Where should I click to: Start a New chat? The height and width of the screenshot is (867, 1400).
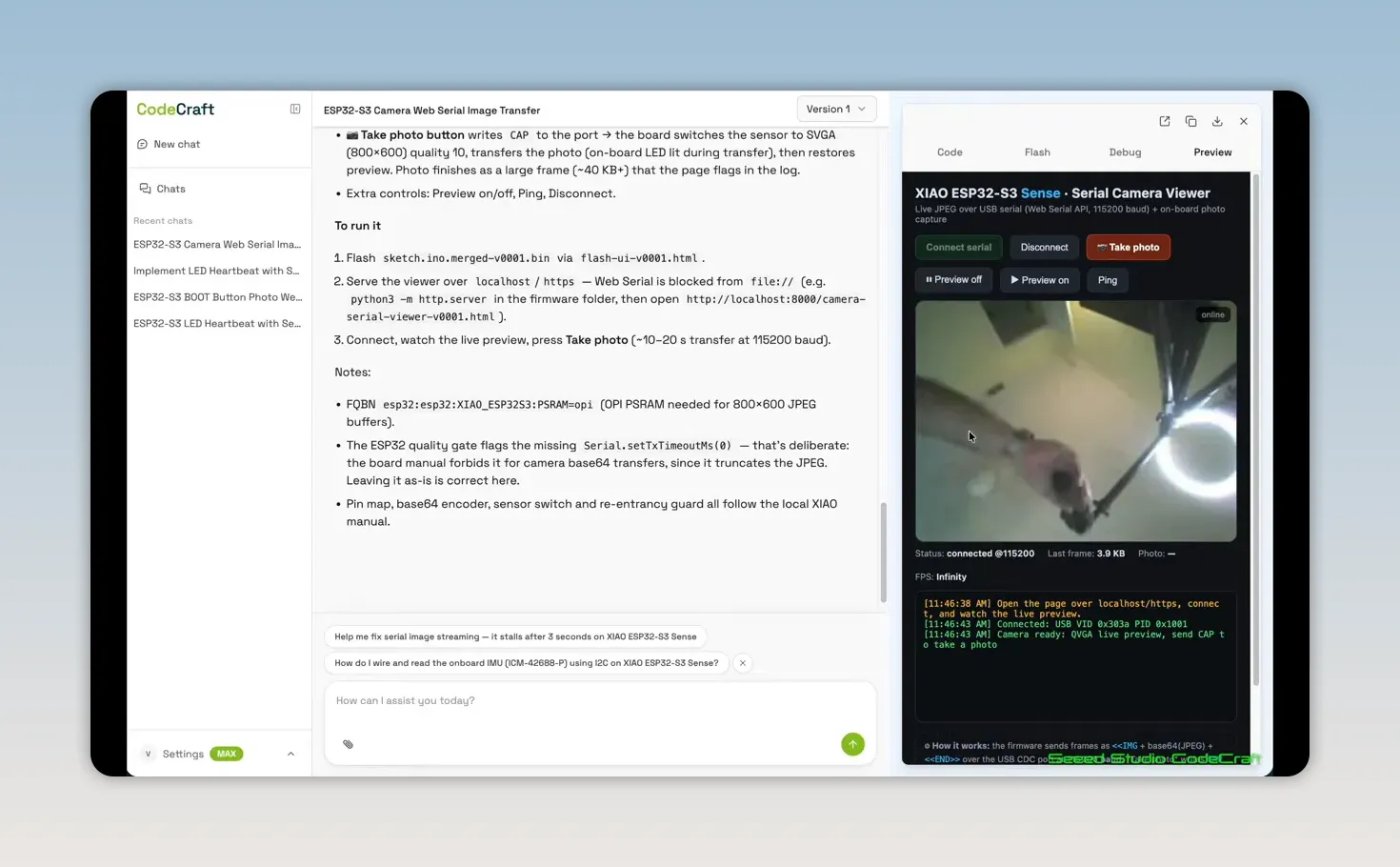[x=169, y=145]
